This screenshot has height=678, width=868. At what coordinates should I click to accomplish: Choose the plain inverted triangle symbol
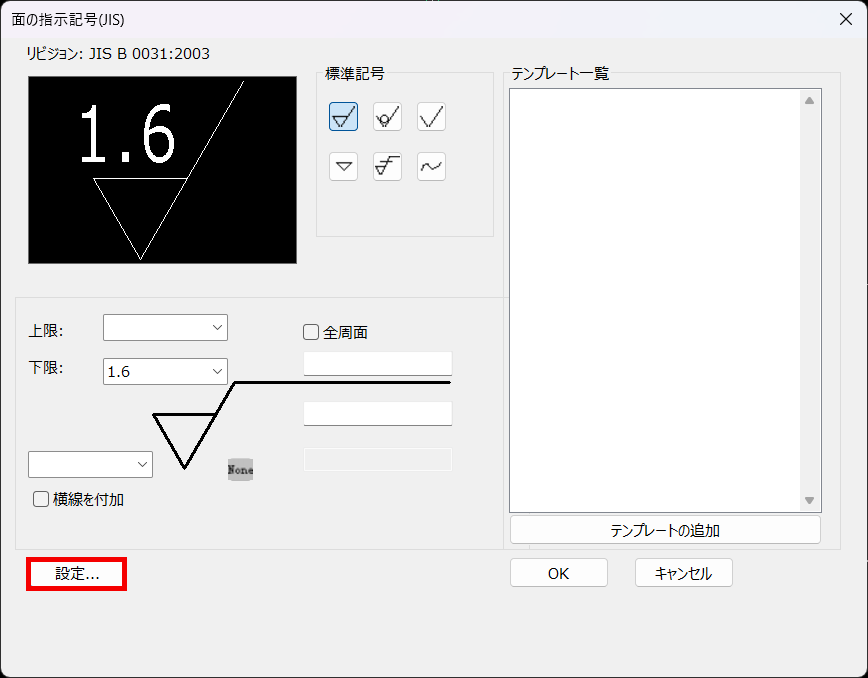pos(343,167)
